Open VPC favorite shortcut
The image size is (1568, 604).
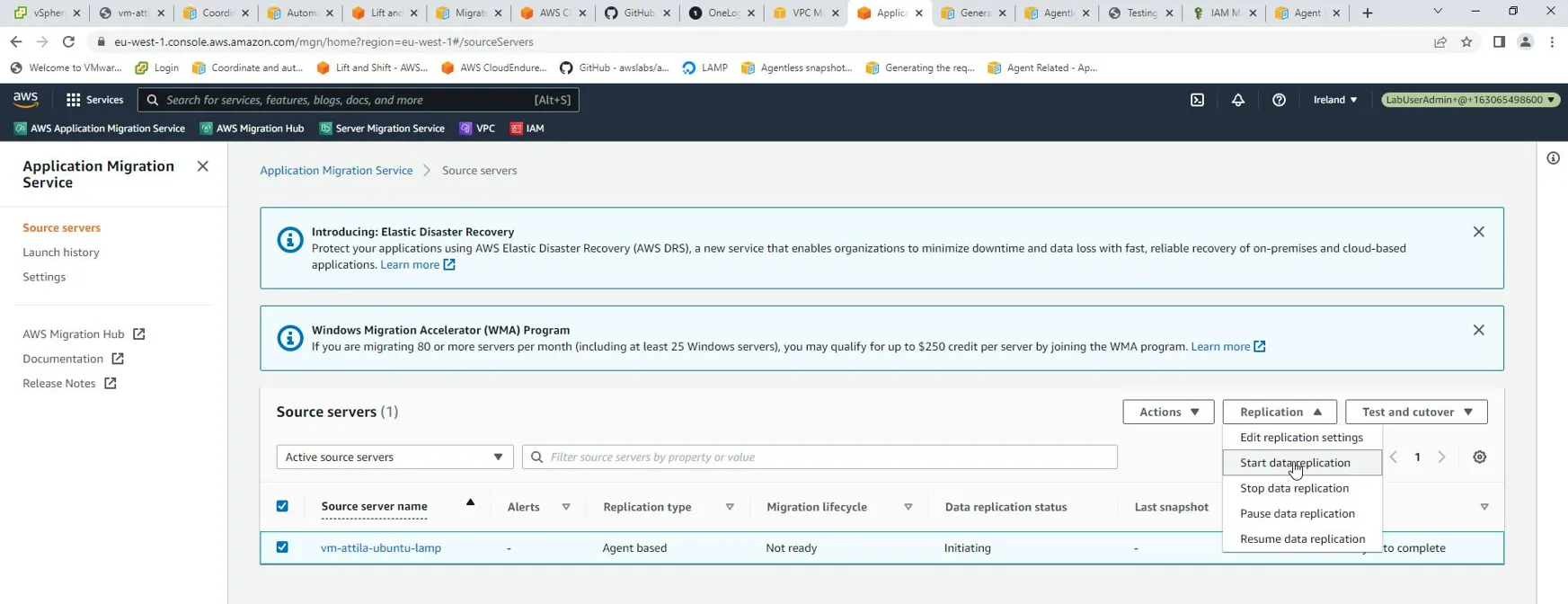point(477,129)
